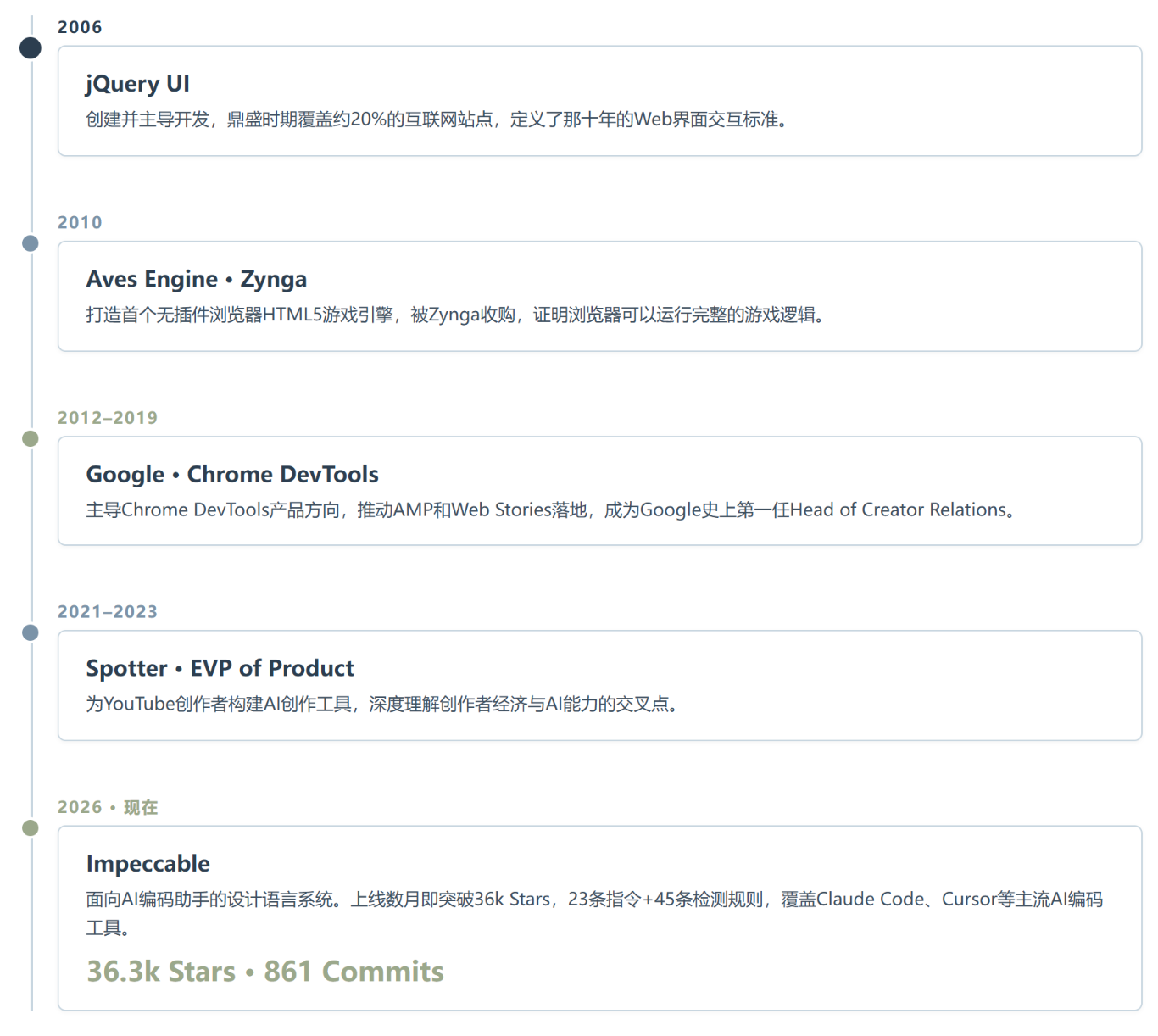Screen dimensions: 1158x1036
Task: Click the Spotter • EVP of Product heading
Action: (x=220, y=668)
